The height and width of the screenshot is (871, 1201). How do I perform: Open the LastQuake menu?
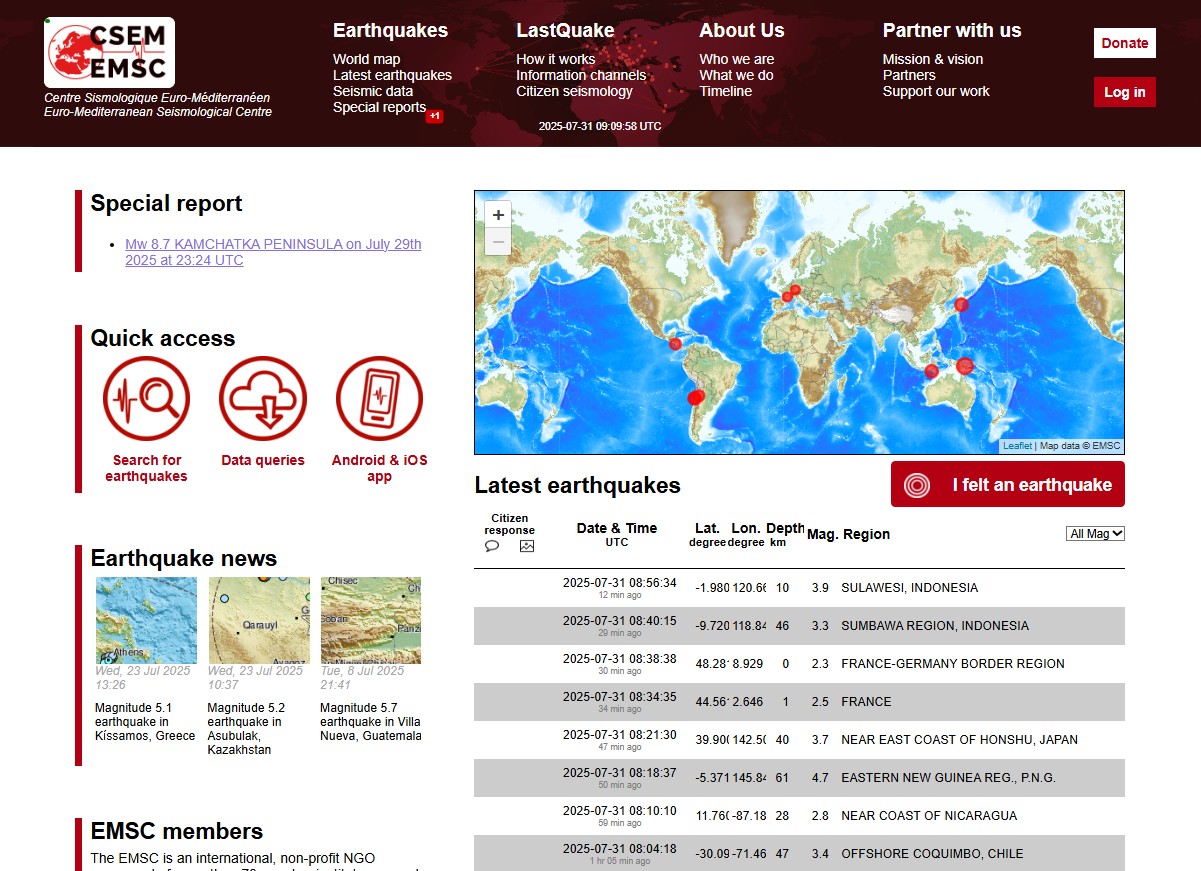(565, 31)
